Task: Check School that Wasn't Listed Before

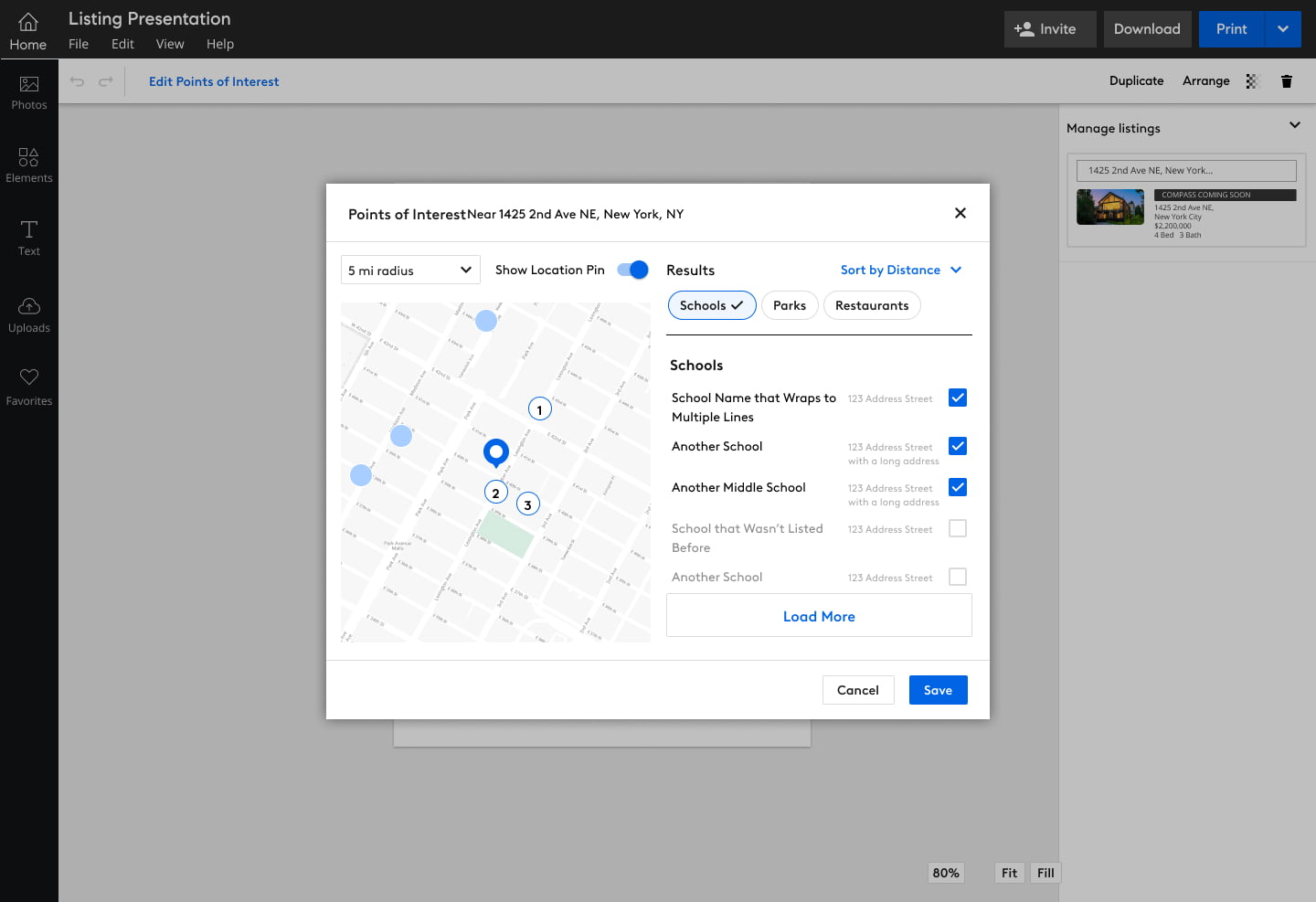Action: [x=958, y=528]
